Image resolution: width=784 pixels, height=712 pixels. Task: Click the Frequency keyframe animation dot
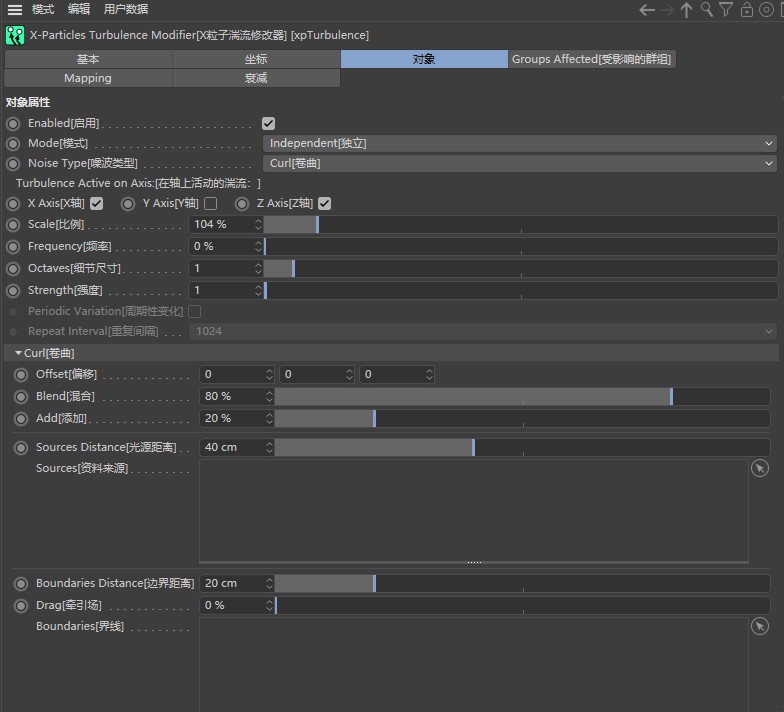[x=14, y=246]
